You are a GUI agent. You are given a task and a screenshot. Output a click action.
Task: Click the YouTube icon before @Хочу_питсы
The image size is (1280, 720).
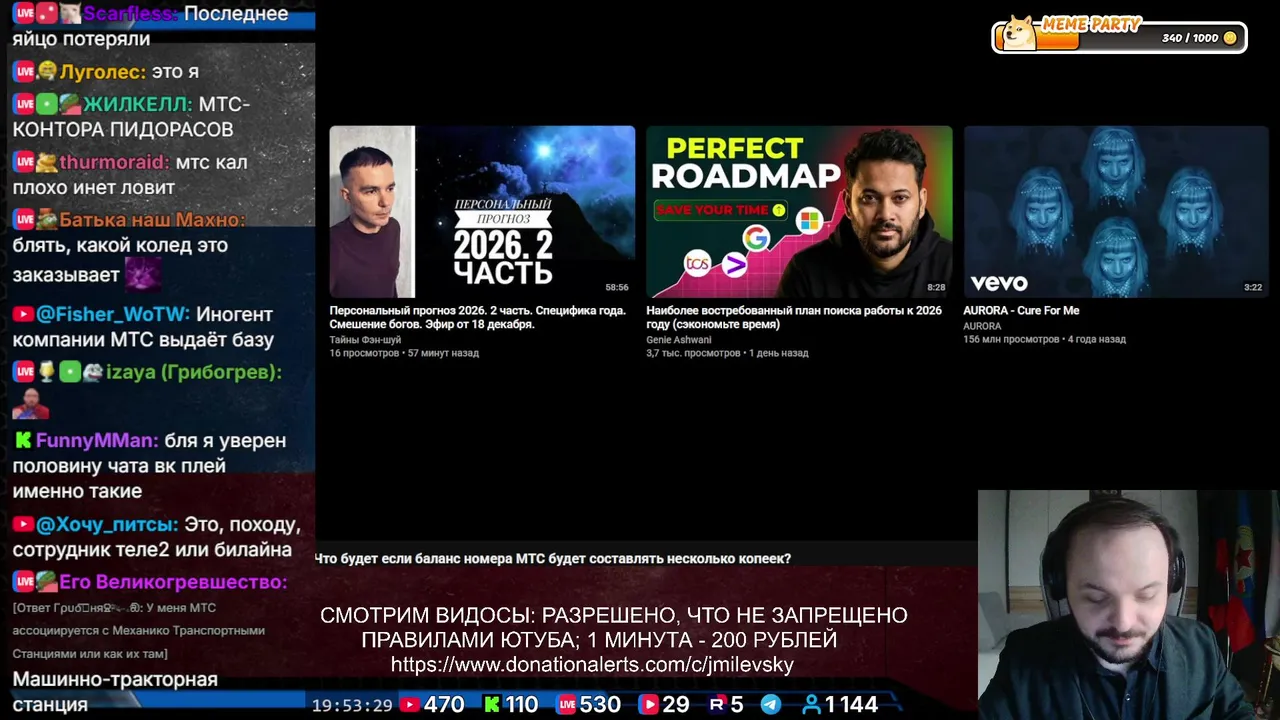23,524
